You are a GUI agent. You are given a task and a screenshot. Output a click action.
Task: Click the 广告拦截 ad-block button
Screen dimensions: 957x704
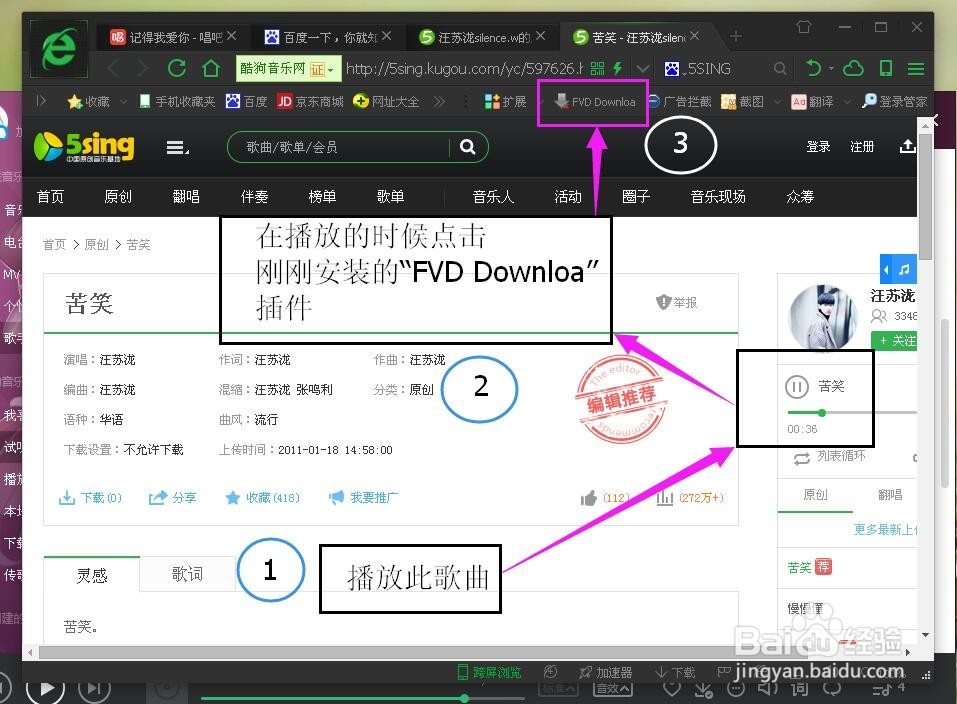click(x=679, y=101)
